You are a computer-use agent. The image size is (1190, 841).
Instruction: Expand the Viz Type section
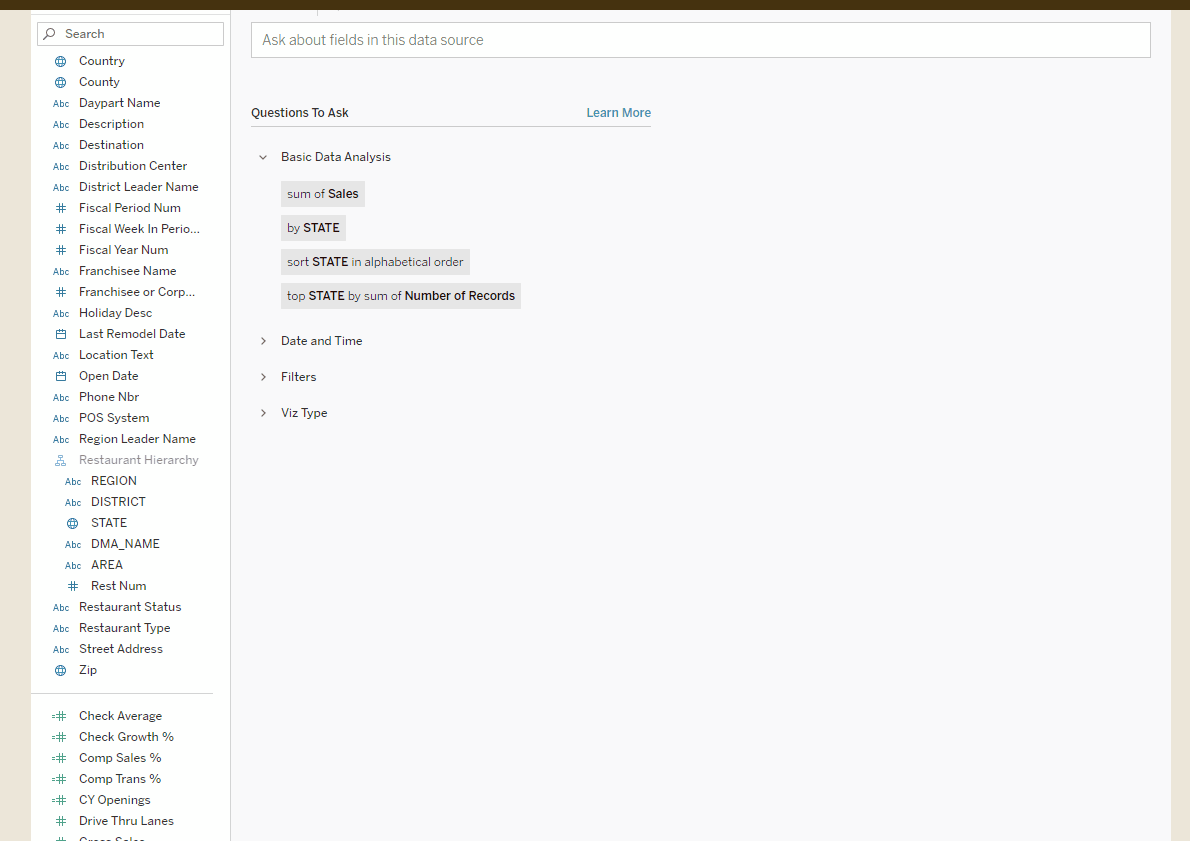coord(263,412)
